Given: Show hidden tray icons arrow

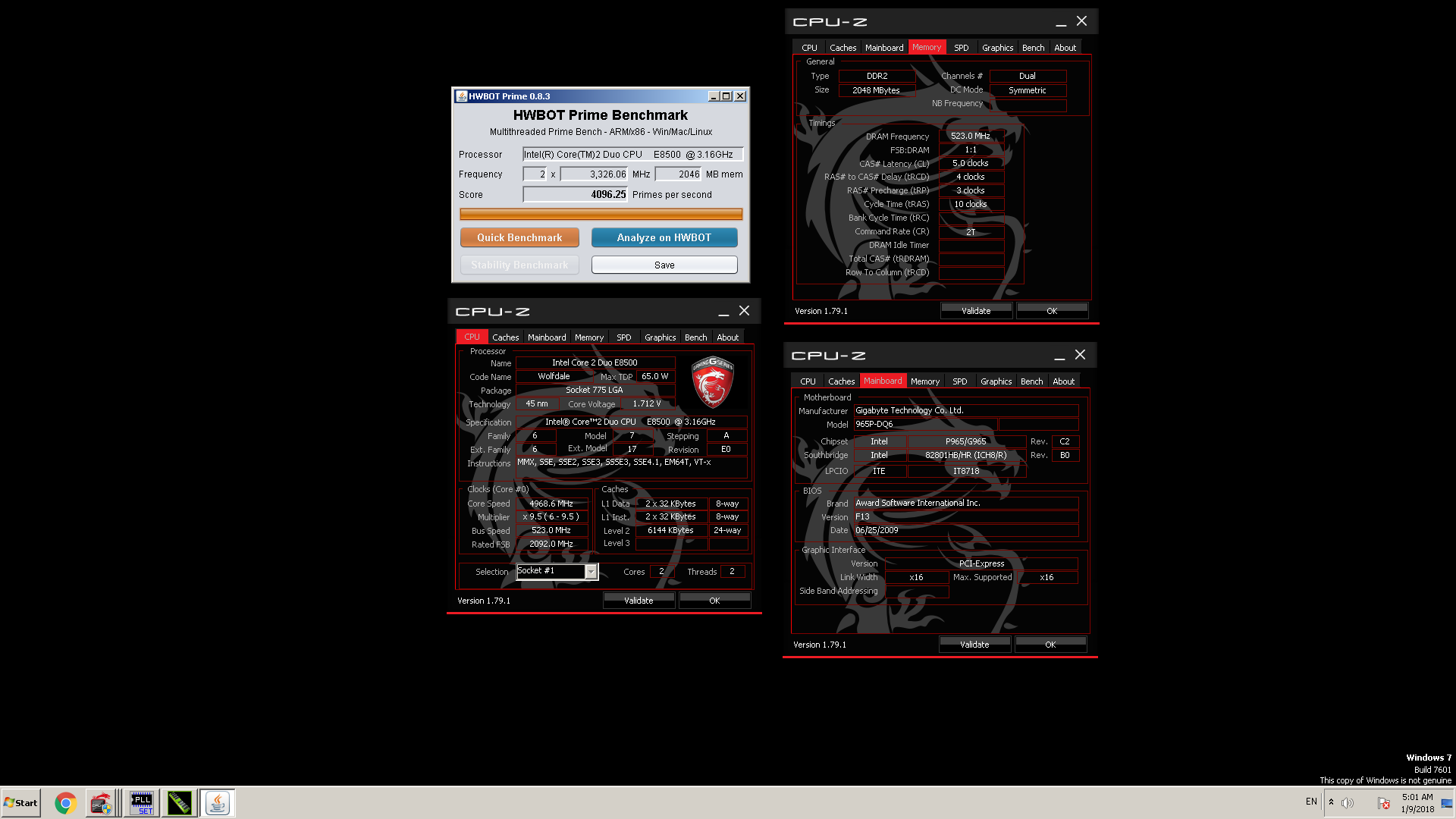Looking at the screenshot, I should click(1331, 802).
